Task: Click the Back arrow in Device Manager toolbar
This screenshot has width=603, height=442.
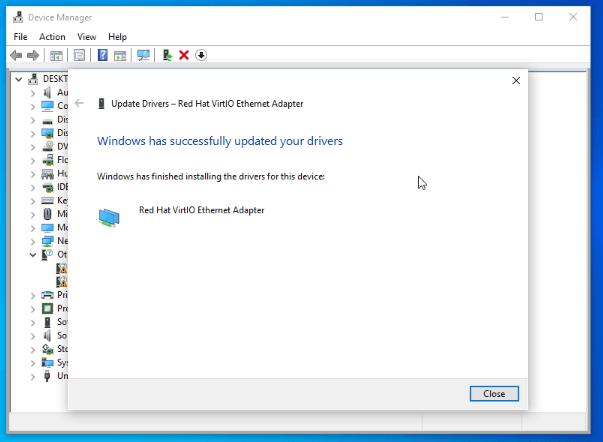Action: [16, 55]
